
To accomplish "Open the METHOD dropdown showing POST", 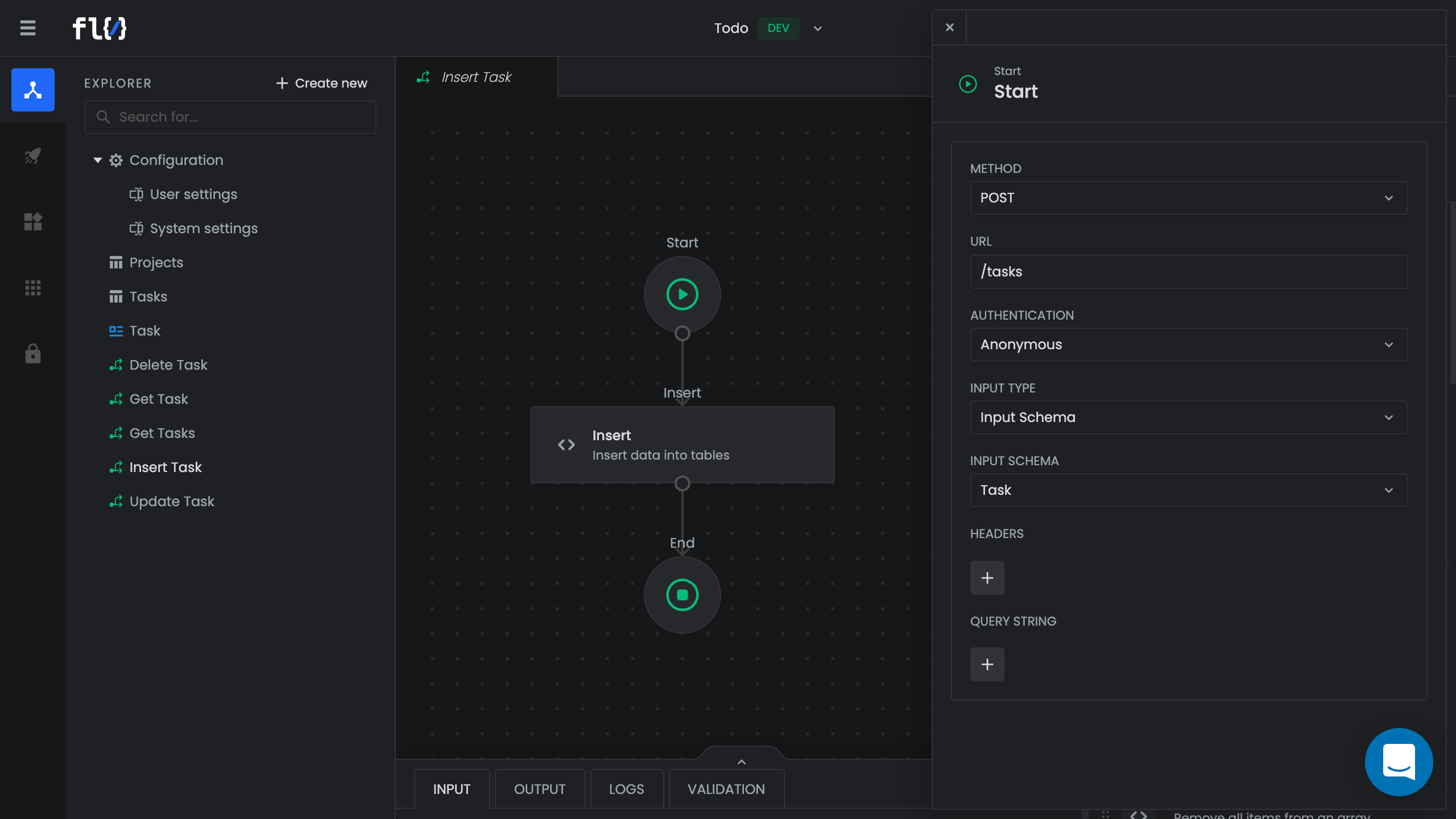I will click(x=1189, y=198).
